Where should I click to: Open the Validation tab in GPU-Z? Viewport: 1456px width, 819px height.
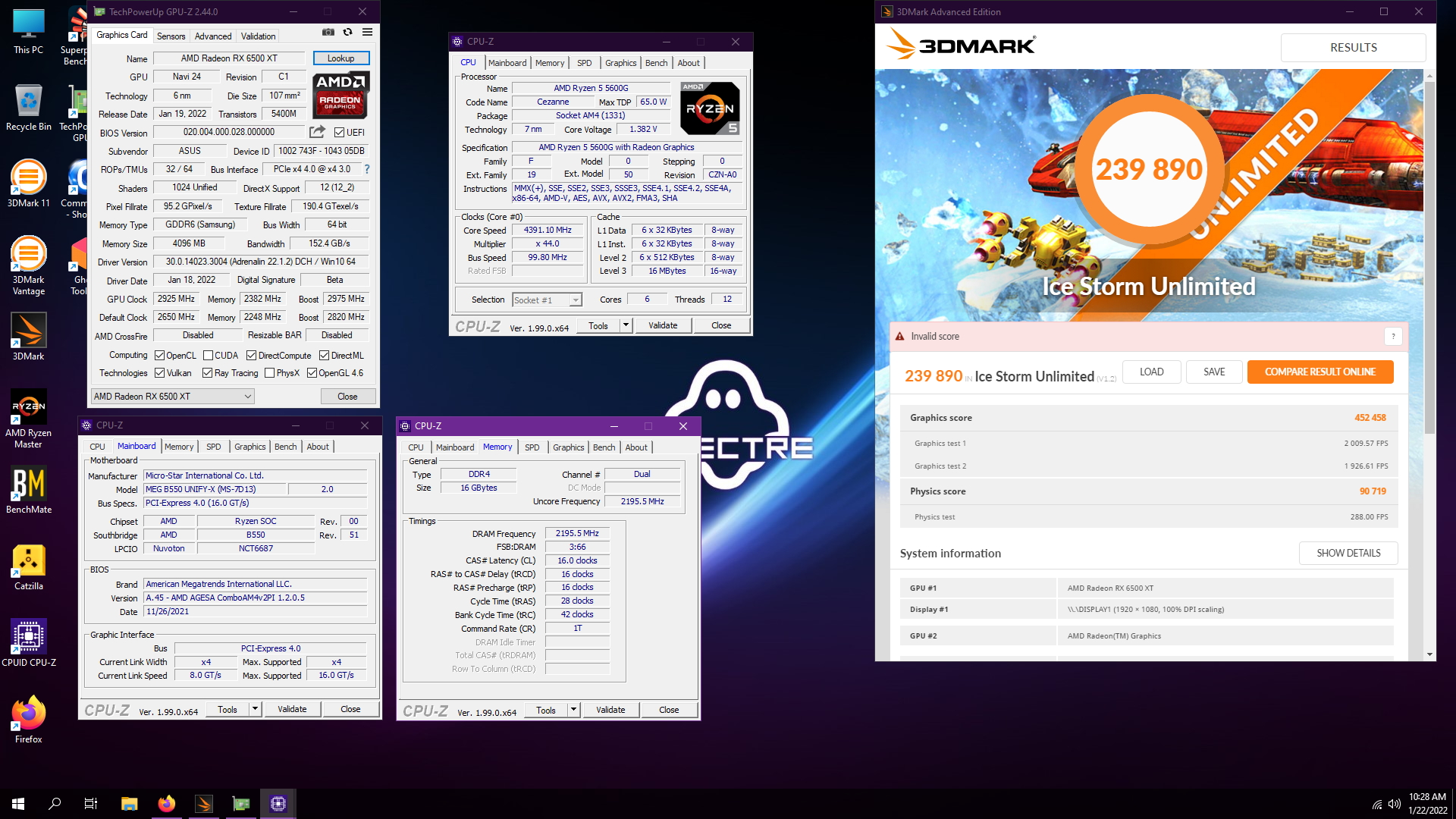[x=258, y=36]
